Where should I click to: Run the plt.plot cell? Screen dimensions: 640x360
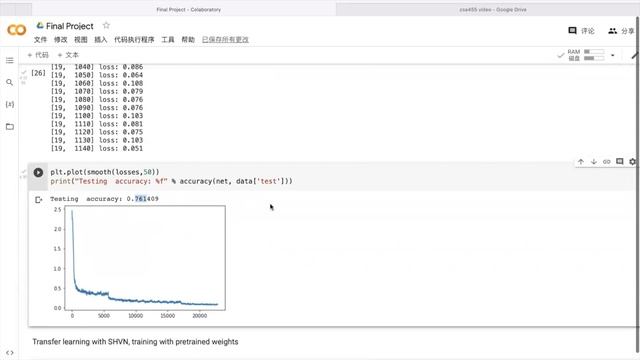click(x=38, y=172)
